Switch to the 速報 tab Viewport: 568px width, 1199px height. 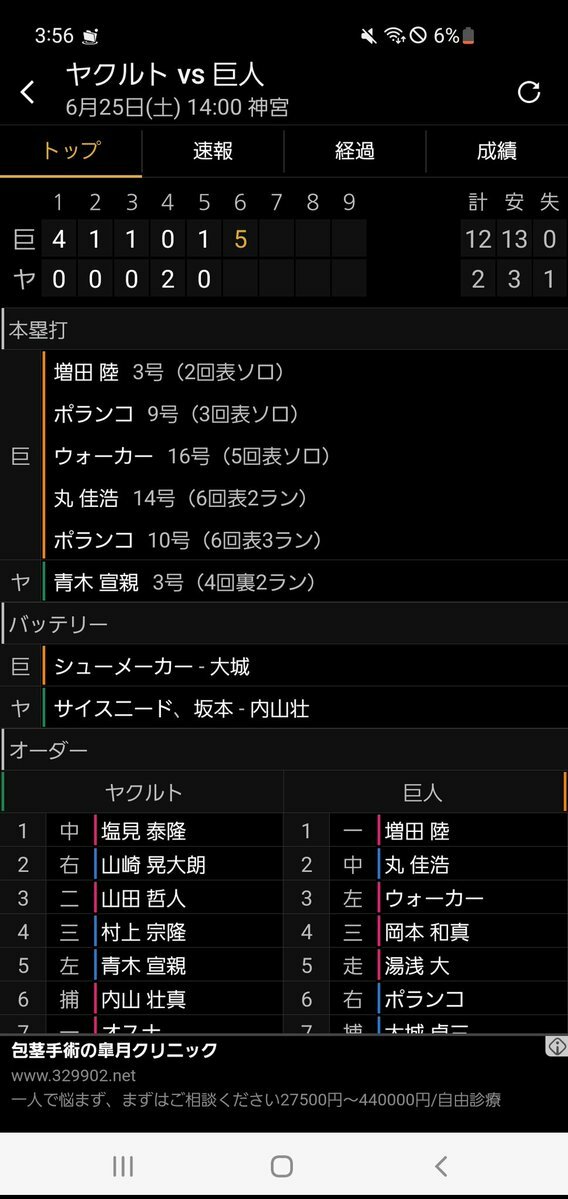tap(213, 151)
